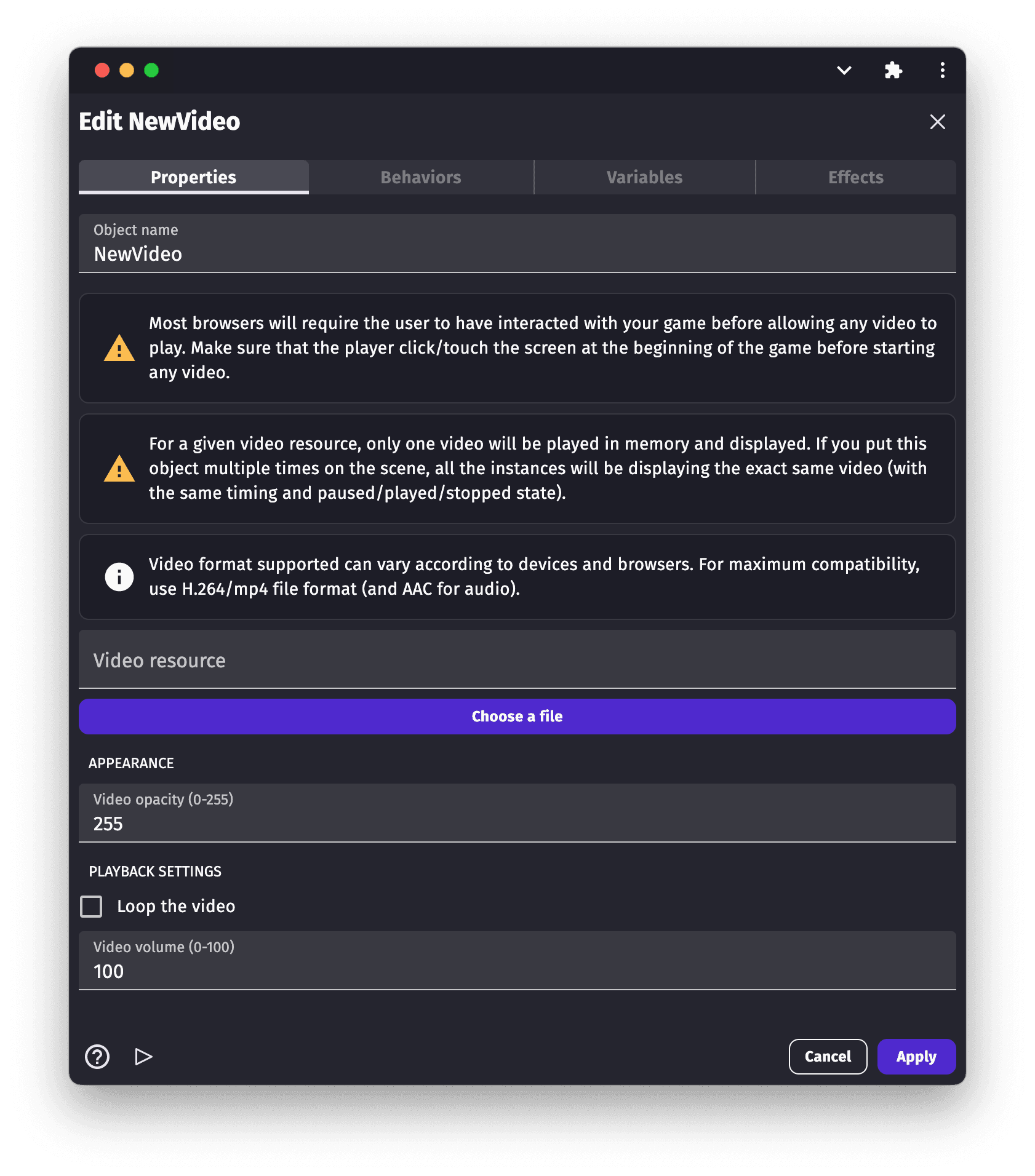Switch to the Variables tab

[644, 178]
